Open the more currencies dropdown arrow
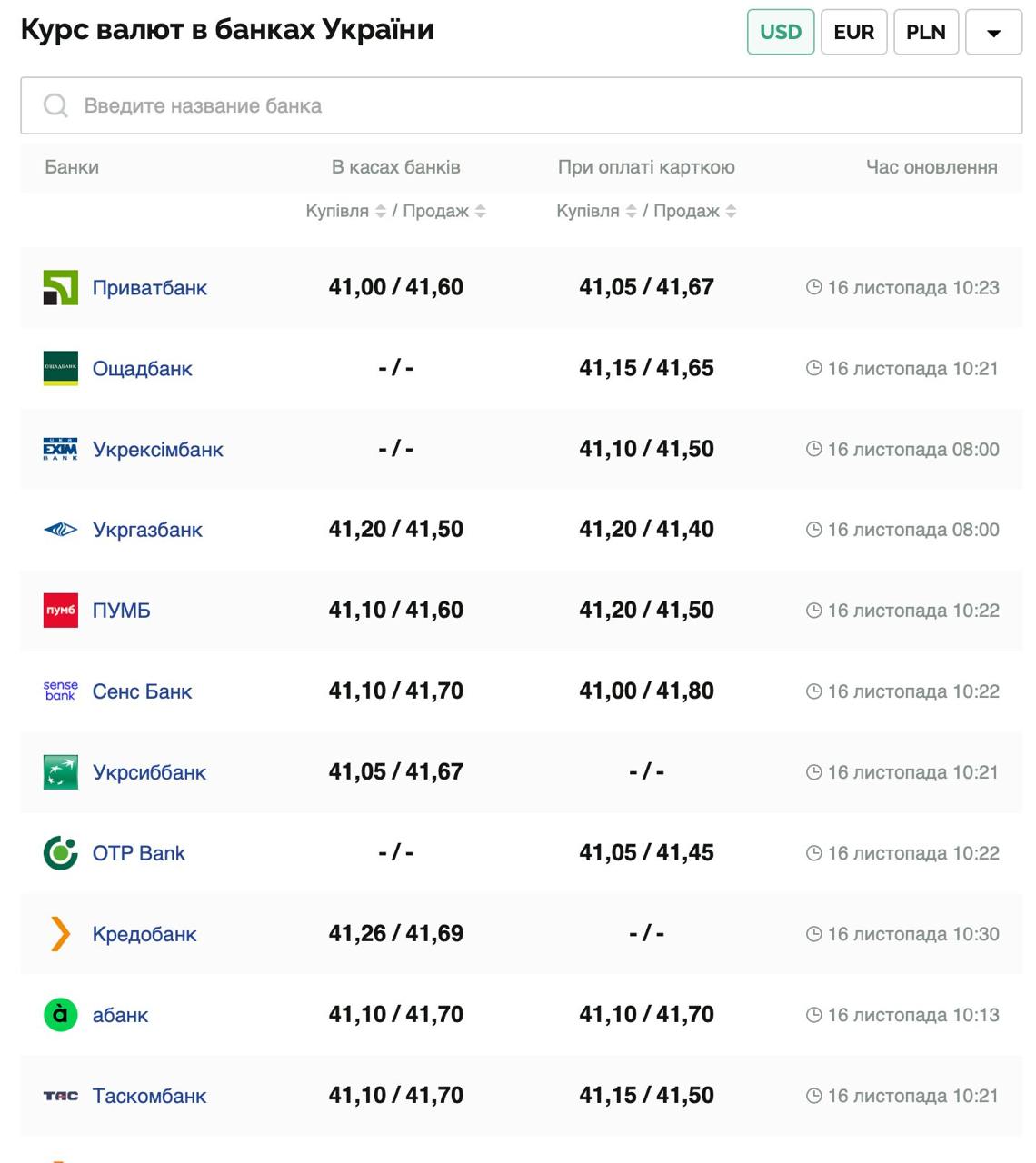This screenshot has height=1163, width=1036. coord(993,33)
